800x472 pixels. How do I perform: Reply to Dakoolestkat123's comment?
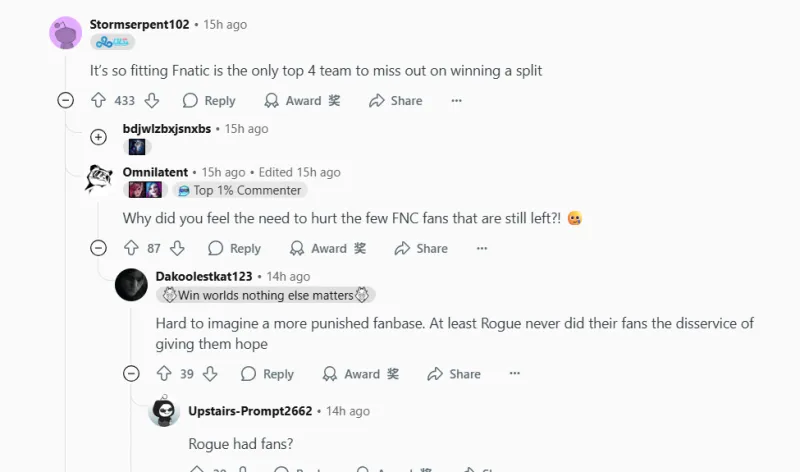[x=267, y=374]
